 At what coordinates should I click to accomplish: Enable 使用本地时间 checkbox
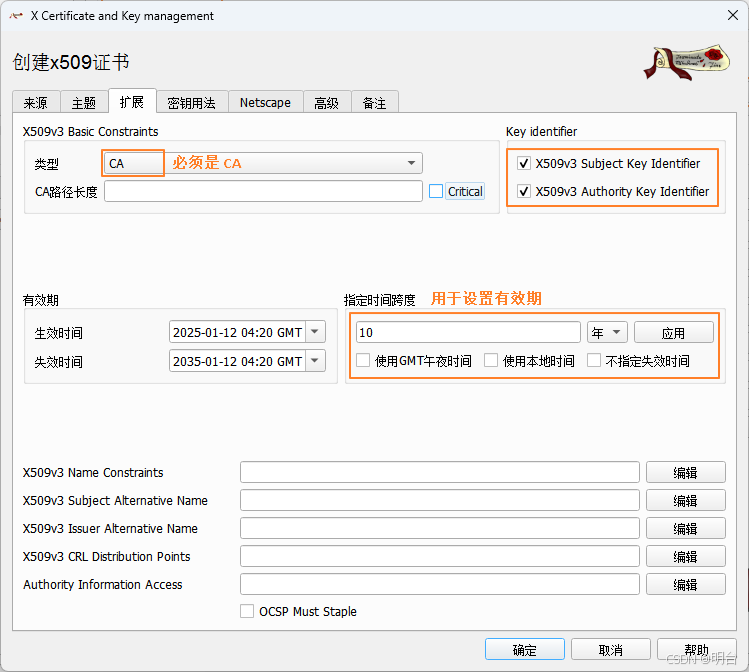[491, 360]
